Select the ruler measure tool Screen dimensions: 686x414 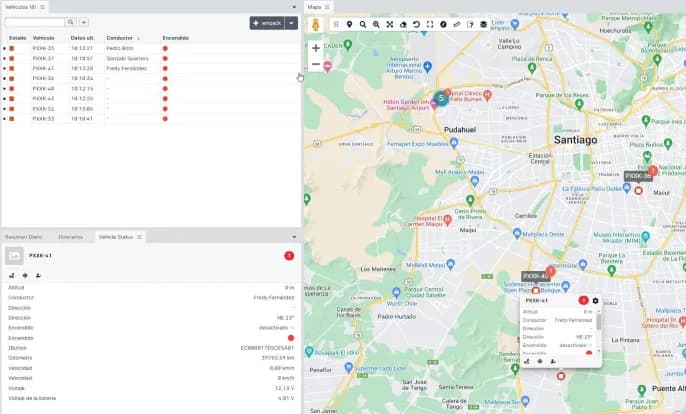click(457, 25)
